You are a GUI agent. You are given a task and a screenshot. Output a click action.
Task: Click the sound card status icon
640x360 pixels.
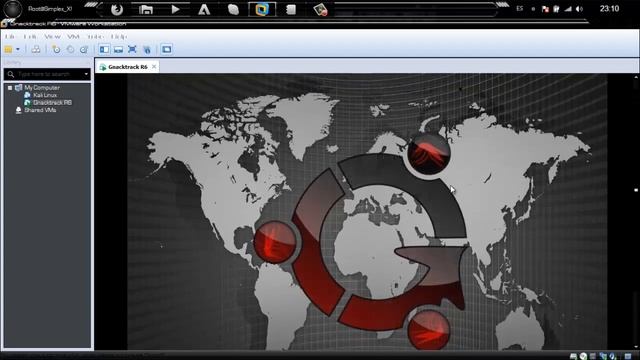613,356
